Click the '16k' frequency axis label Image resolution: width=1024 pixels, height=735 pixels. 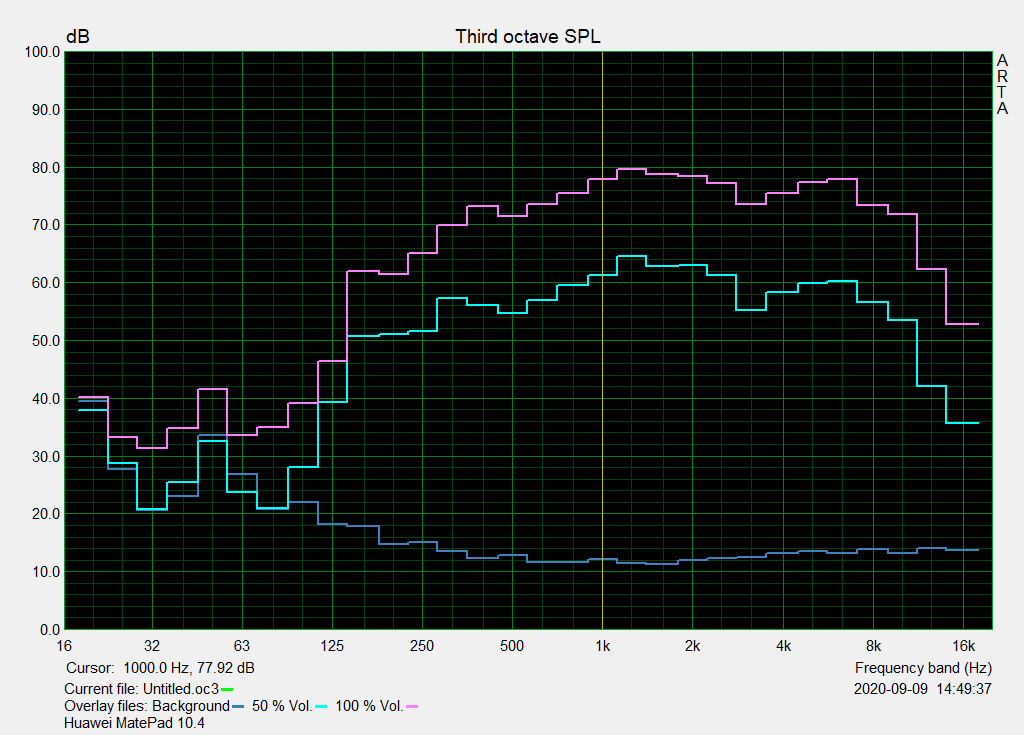point(963,646)
